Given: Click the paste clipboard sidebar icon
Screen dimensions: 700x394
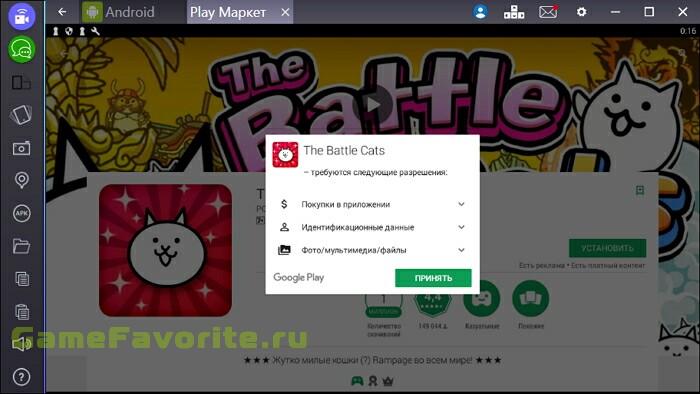Looking at the screenshot, I should tap(22, 311).
